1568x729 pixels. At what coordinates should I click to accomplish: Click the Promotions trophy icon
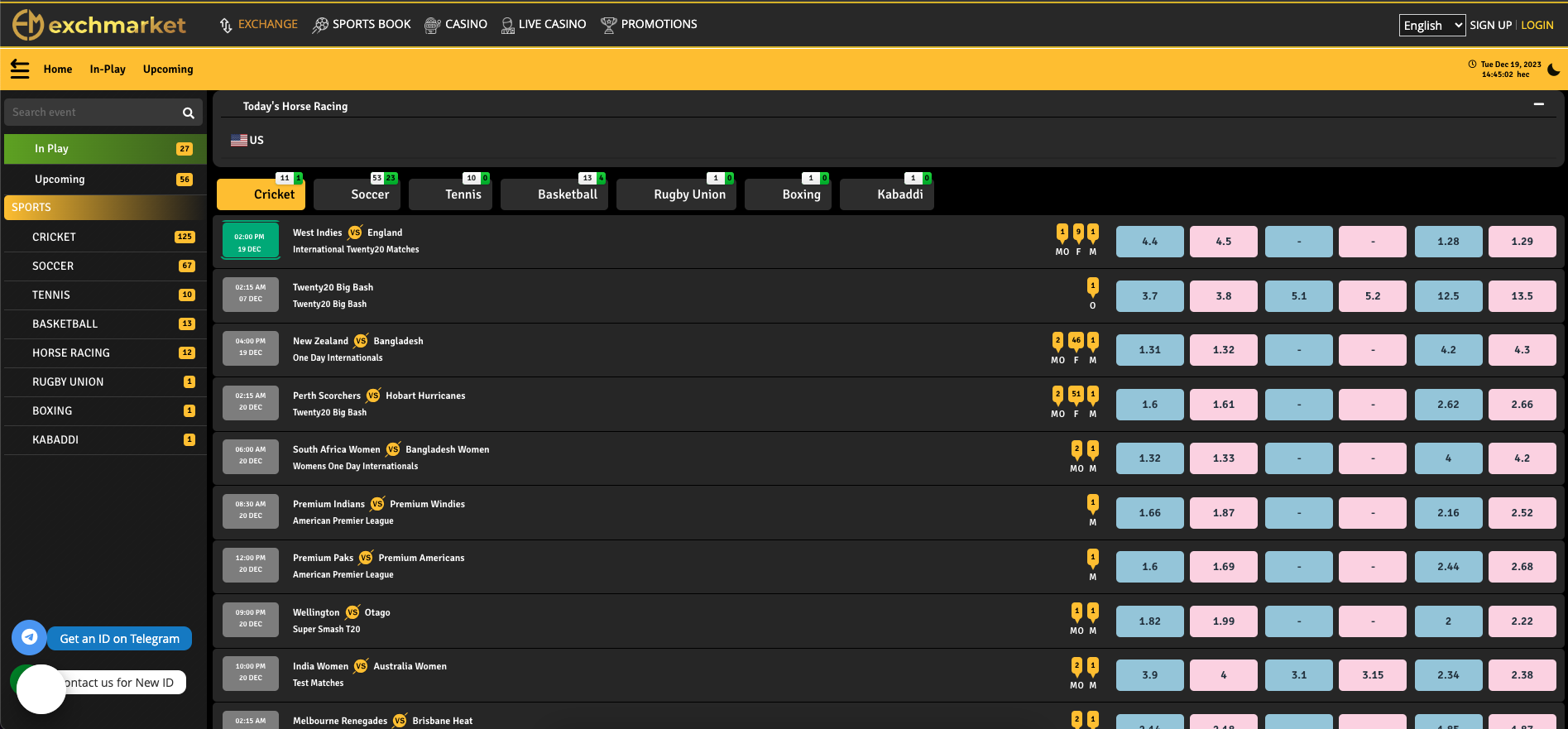[x=609, y=26]
